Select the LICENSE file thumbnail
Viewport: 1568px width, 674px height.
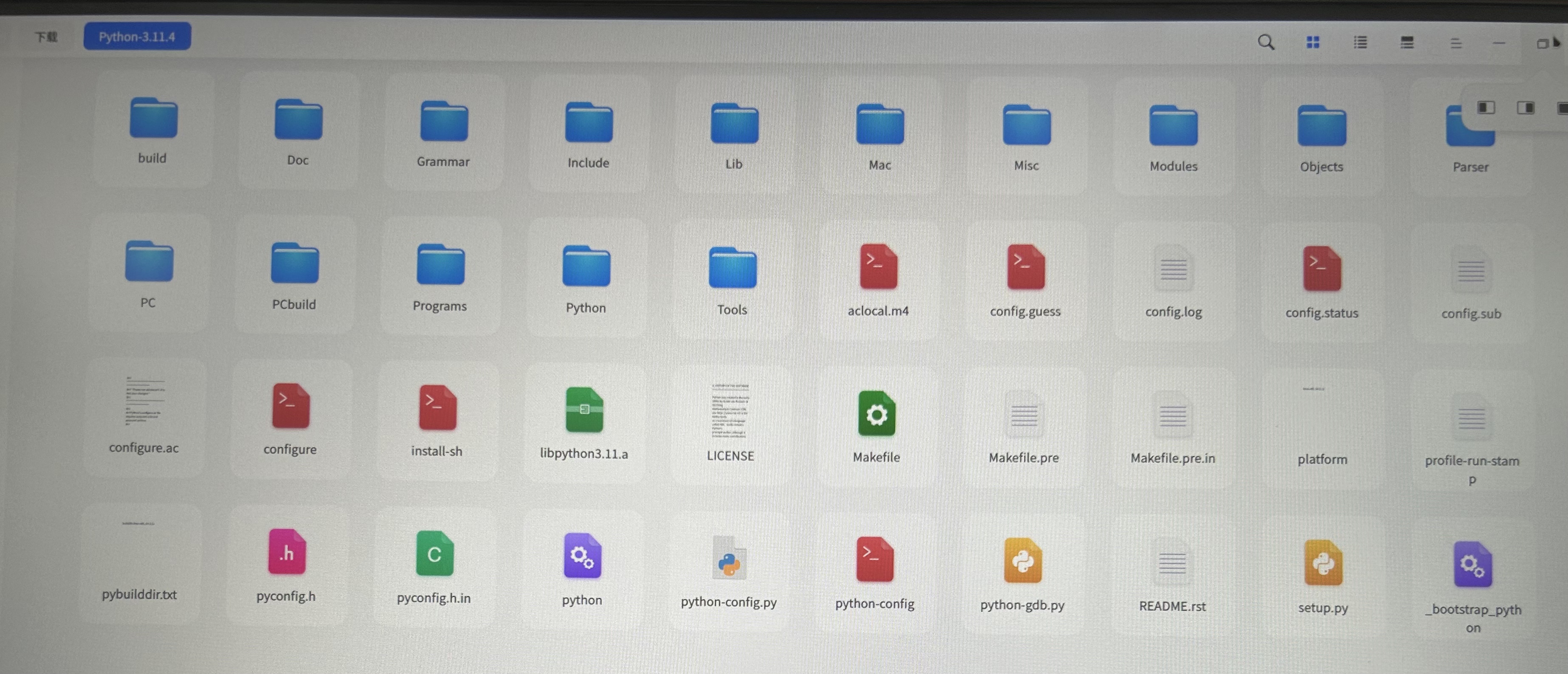coord(730,411)
